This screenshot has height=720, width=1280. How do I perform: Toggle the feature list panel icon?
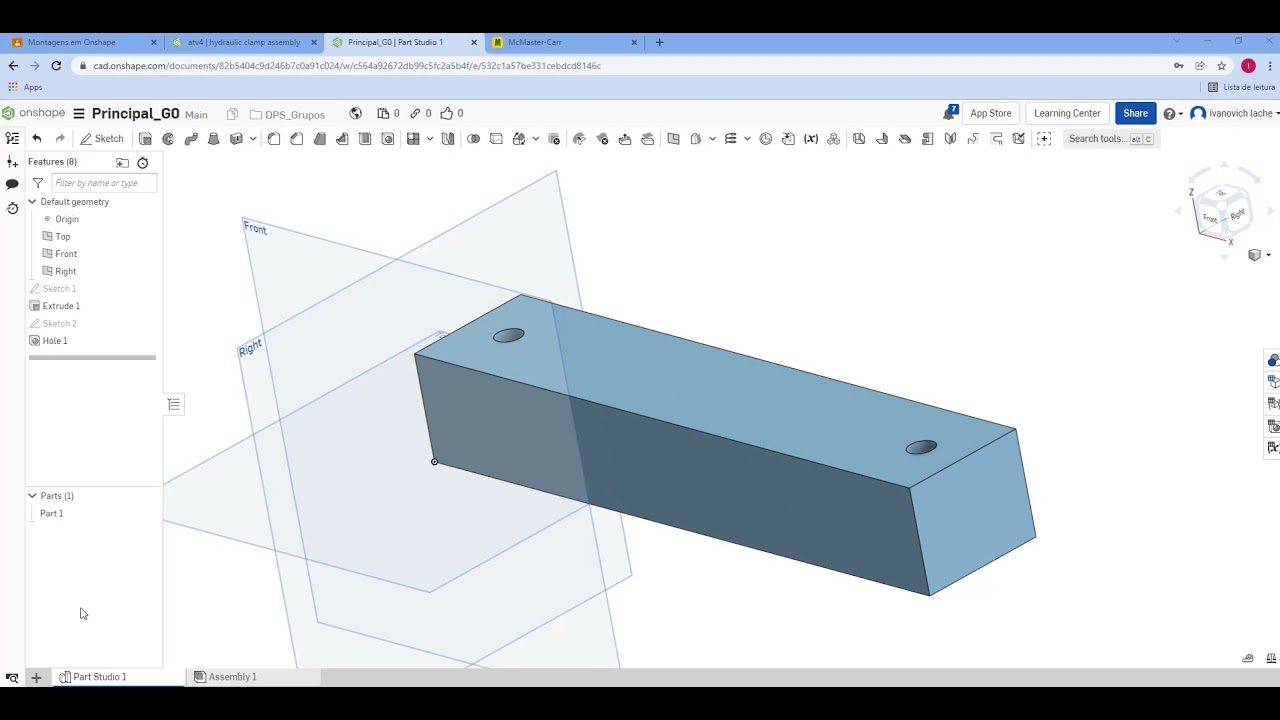(x=12, y=139)
